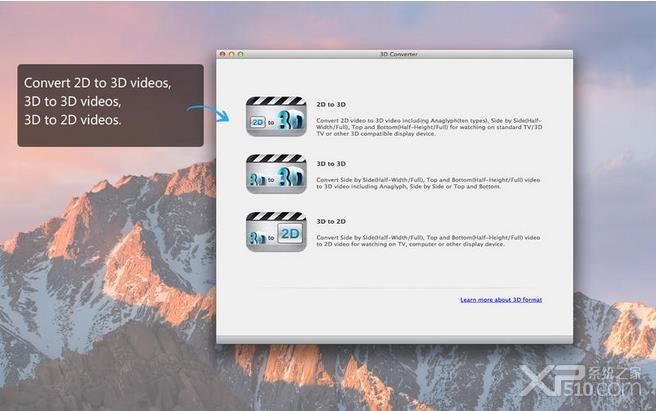Open the 3D to 3D conversion icon
The height and width of the screenshot is (411, 656).
tap(276, 174)
